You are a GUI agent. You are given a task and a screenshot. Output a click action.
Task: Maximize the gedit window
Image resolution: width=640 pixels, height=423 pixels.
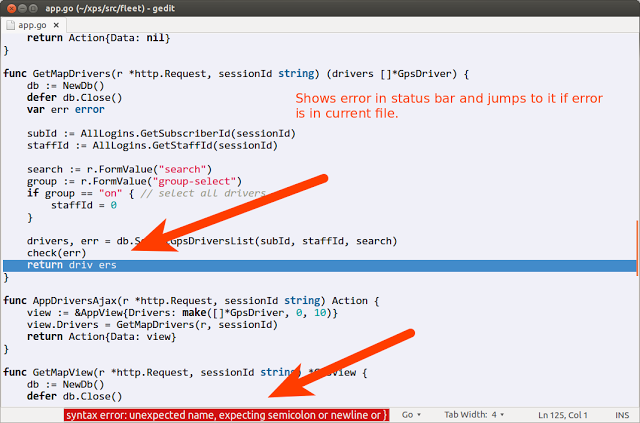[x=33, y=8]
